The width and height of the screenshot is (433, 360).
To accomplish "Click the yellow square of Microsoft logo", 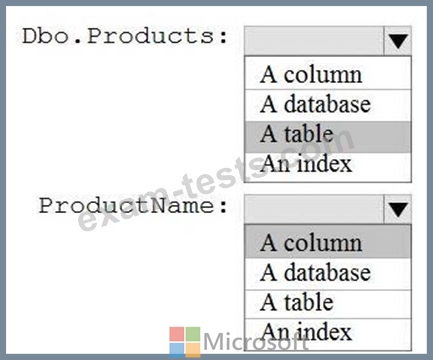I will click(193, 350).
